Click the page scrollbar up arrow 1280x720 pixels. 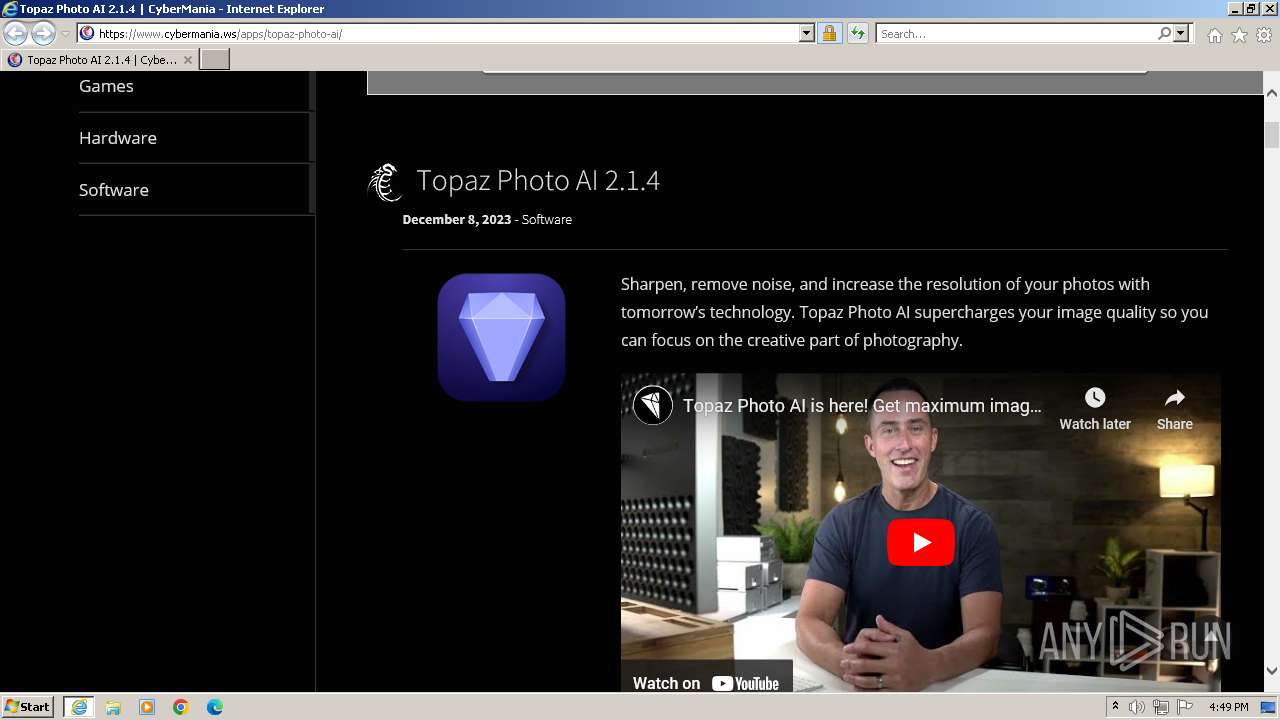(1272, 92)
